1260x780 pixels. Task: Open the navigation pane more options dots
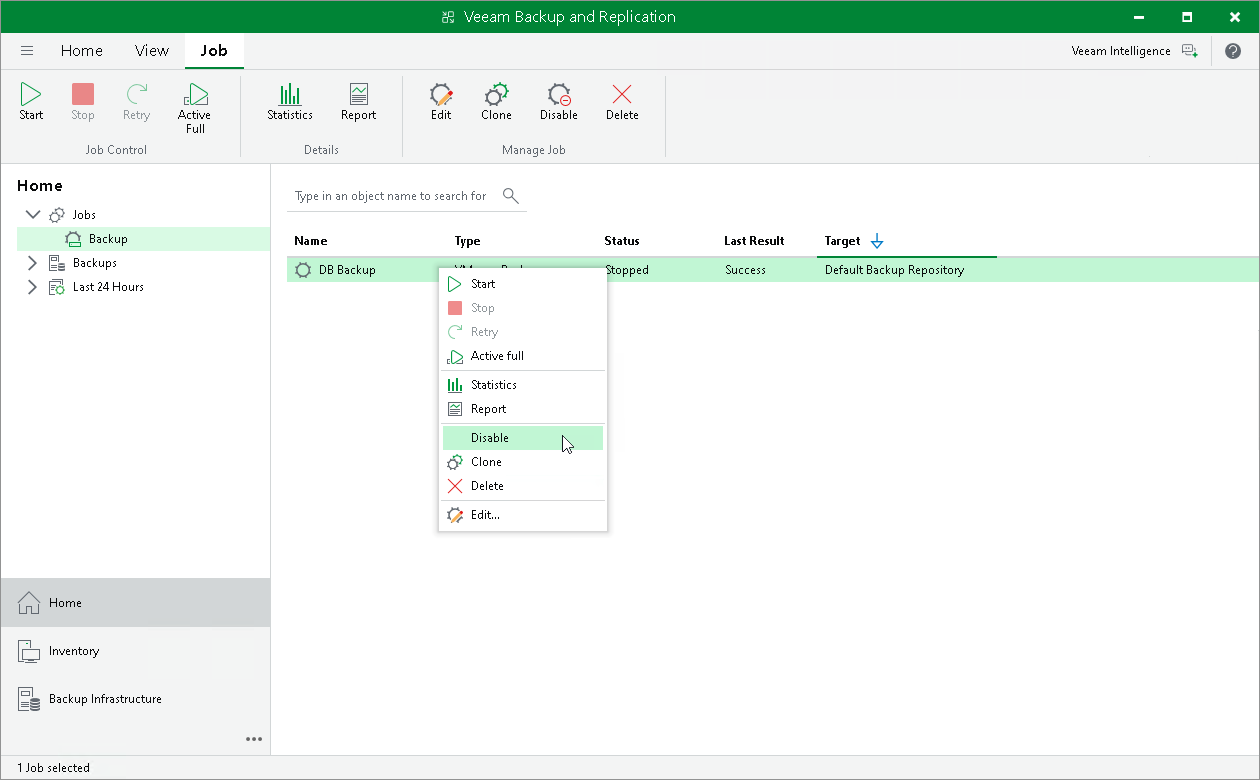[x=254, y=739]
